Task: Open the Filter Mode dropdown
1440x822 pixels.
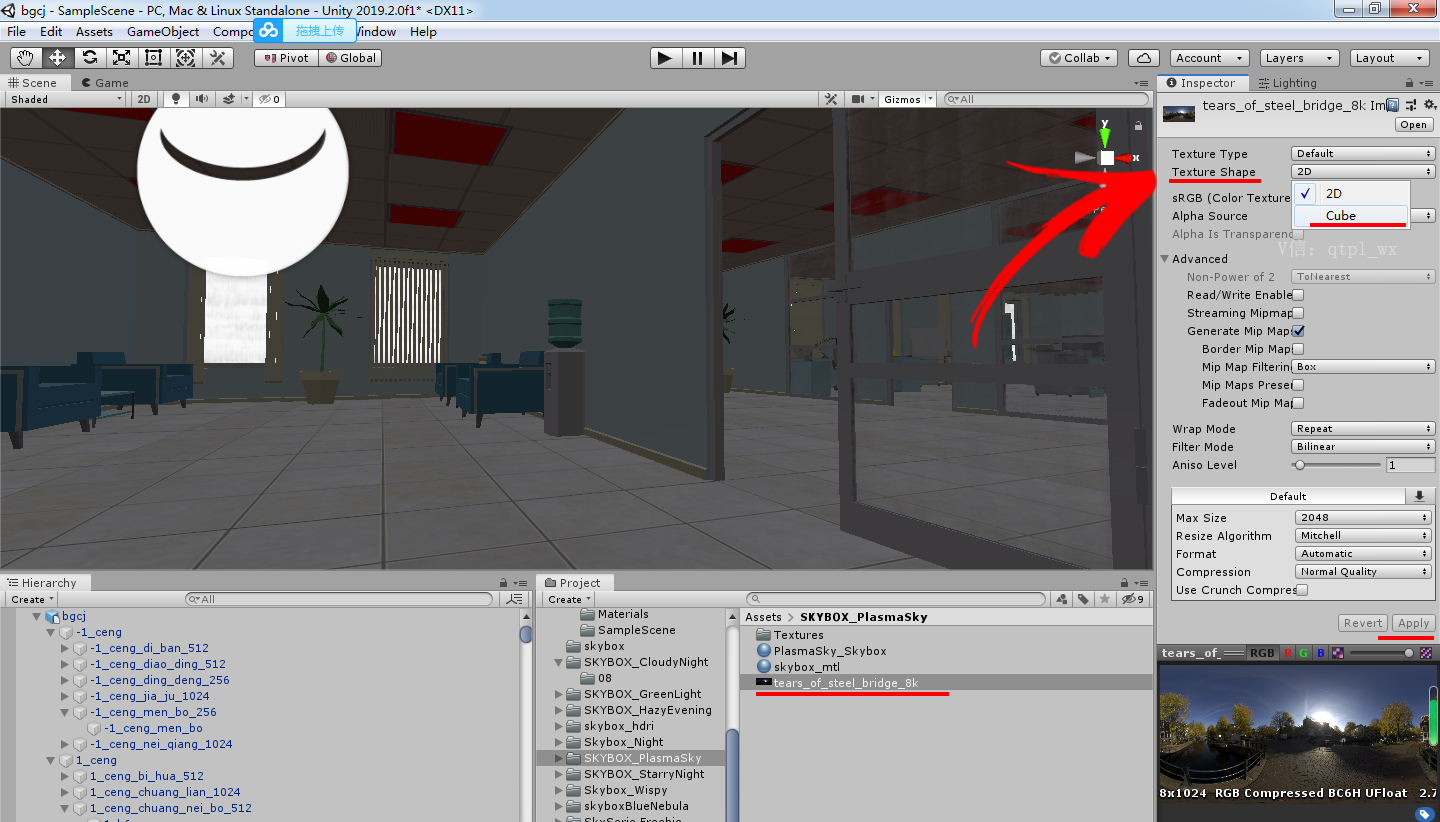Action: [1363, 447]
